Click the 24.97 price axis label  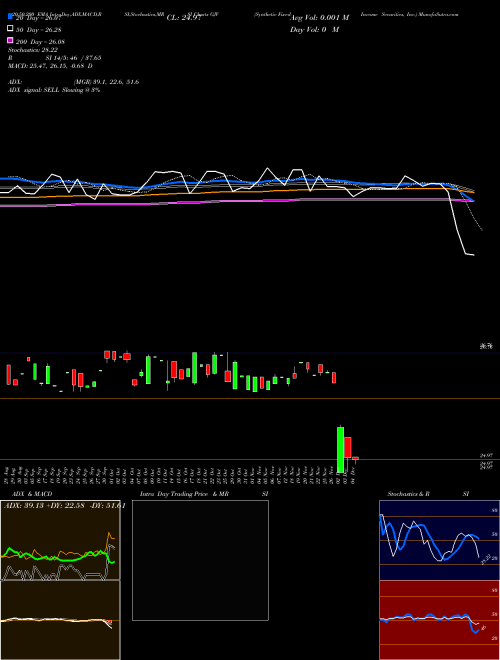point(486,455)
